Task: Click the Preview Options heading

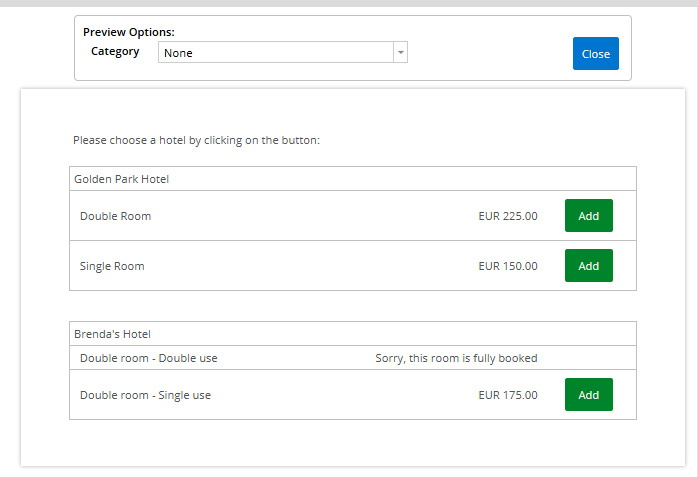Action: coord(129,33)
